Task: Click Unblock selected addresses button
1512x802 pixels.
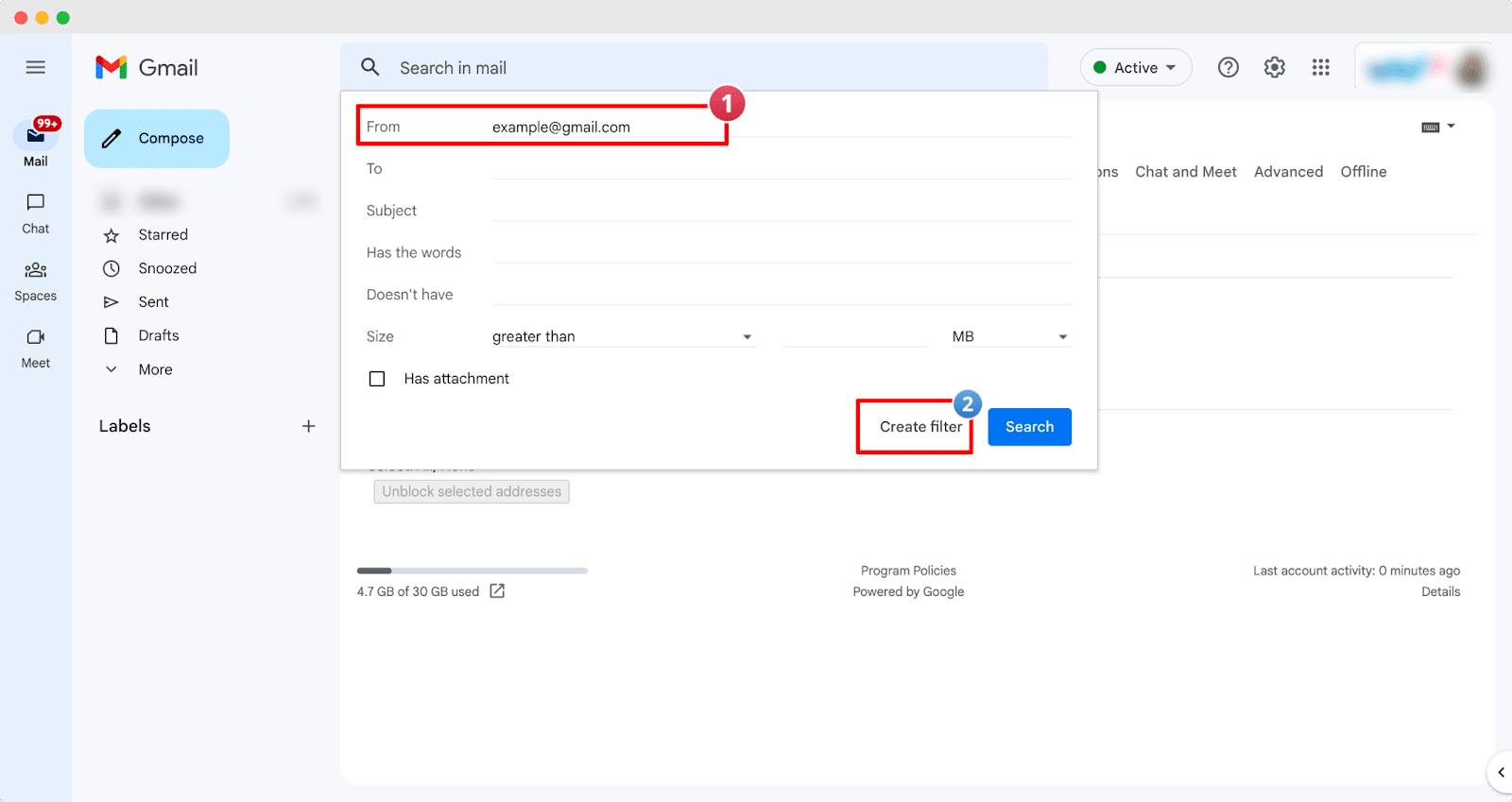Action: tap(472, 491)
